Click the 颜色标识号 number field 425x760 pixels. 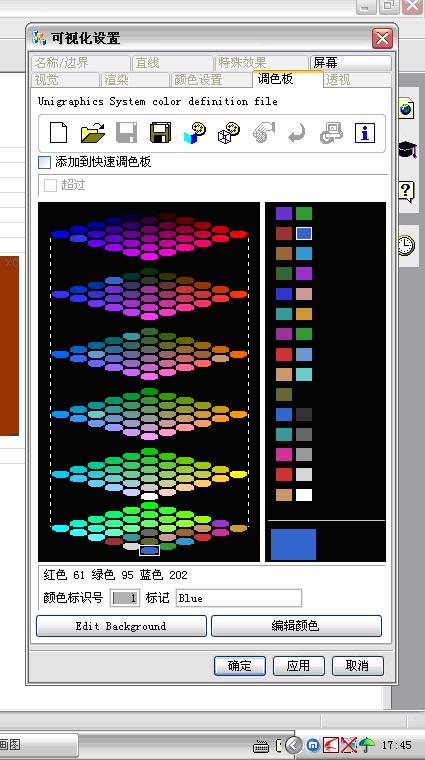(125, 598)
